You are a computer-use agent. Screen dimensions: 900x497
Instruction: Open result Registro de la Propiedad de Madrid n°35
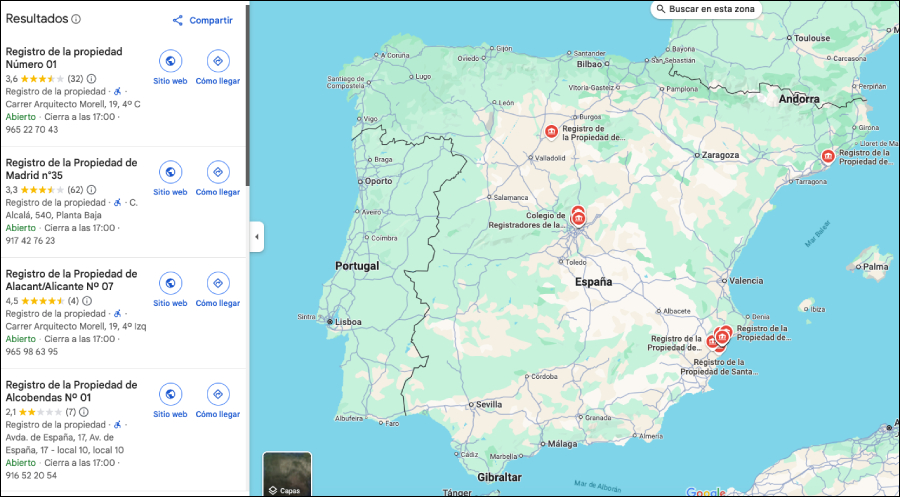pos(71,169)
